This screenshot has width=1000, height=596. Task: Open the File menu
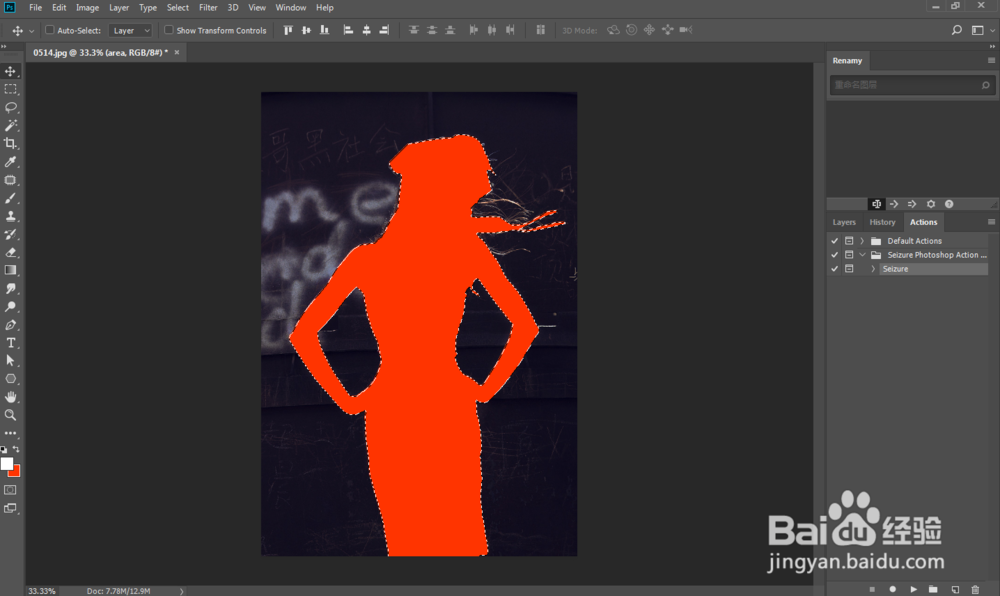[36, 8]
